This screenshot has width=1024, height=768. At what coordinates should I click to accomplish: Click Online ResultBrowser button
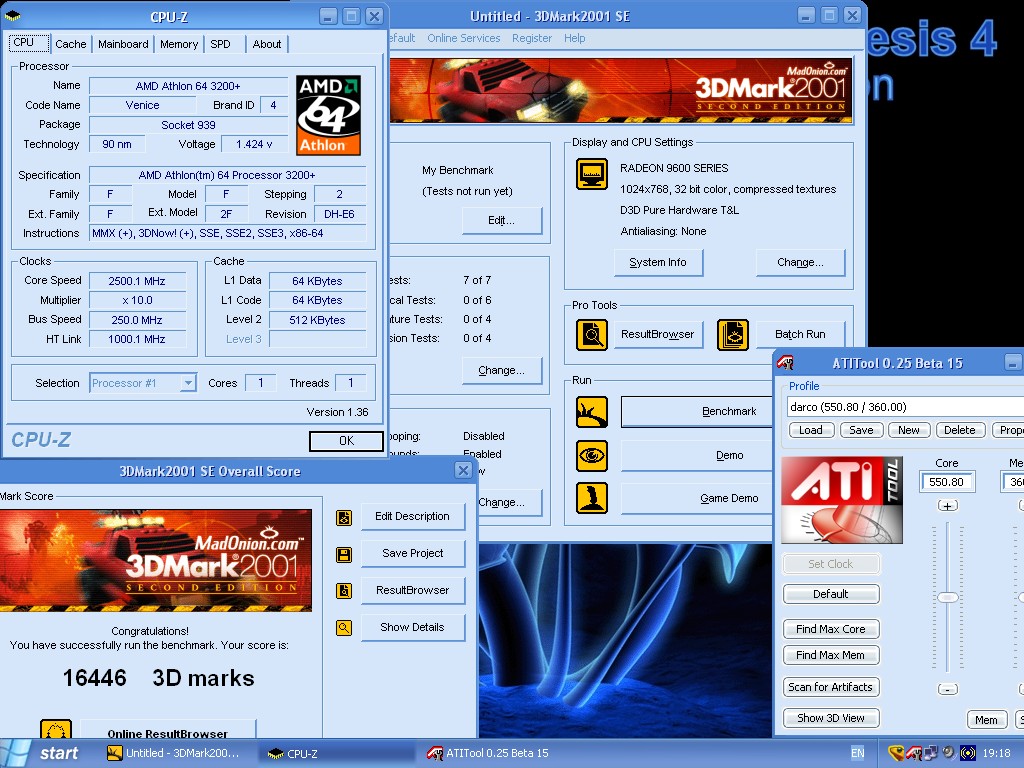[x=168, y=731]
